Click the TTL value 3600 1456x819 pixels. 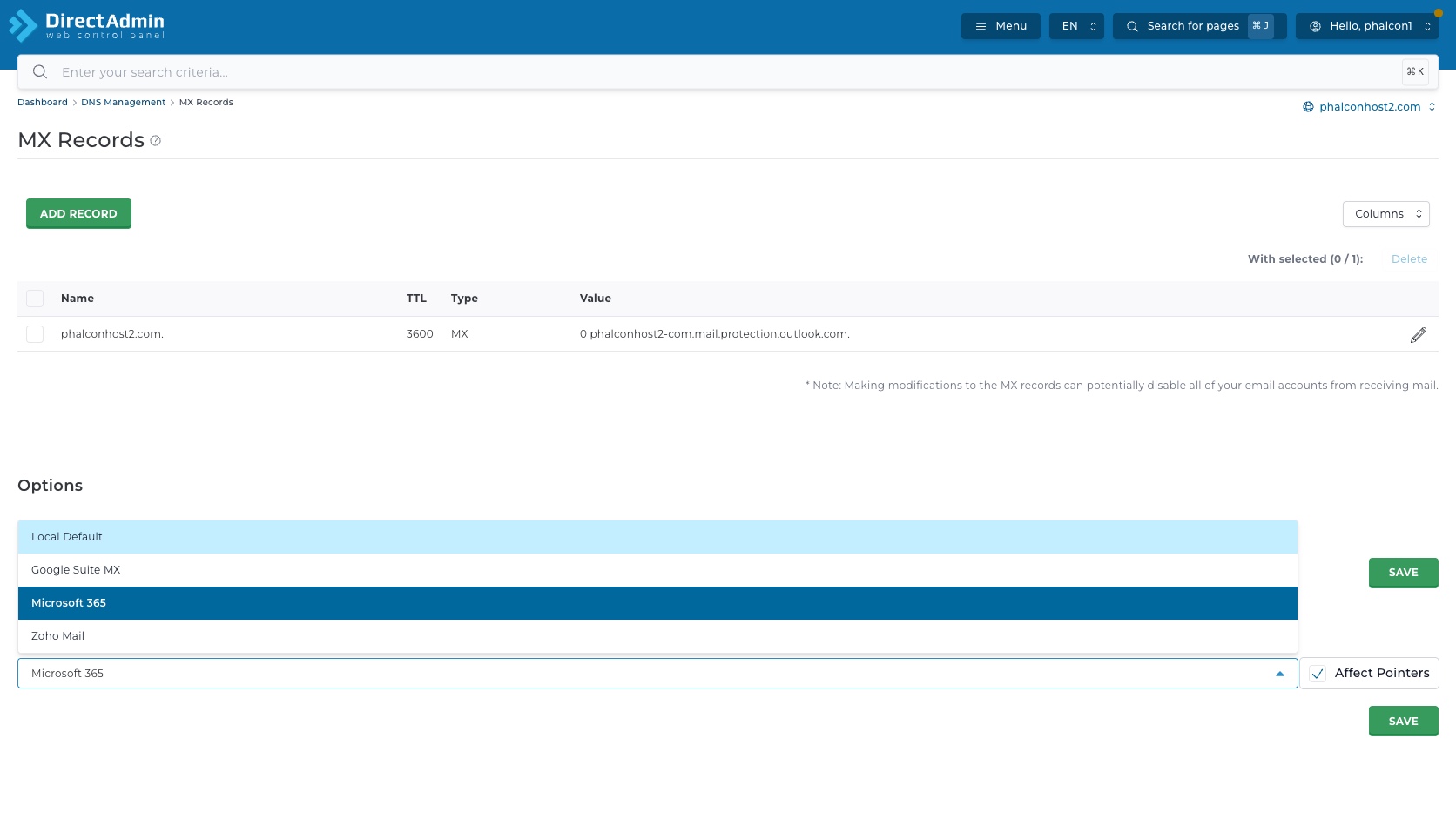click(x=420, y=334)
